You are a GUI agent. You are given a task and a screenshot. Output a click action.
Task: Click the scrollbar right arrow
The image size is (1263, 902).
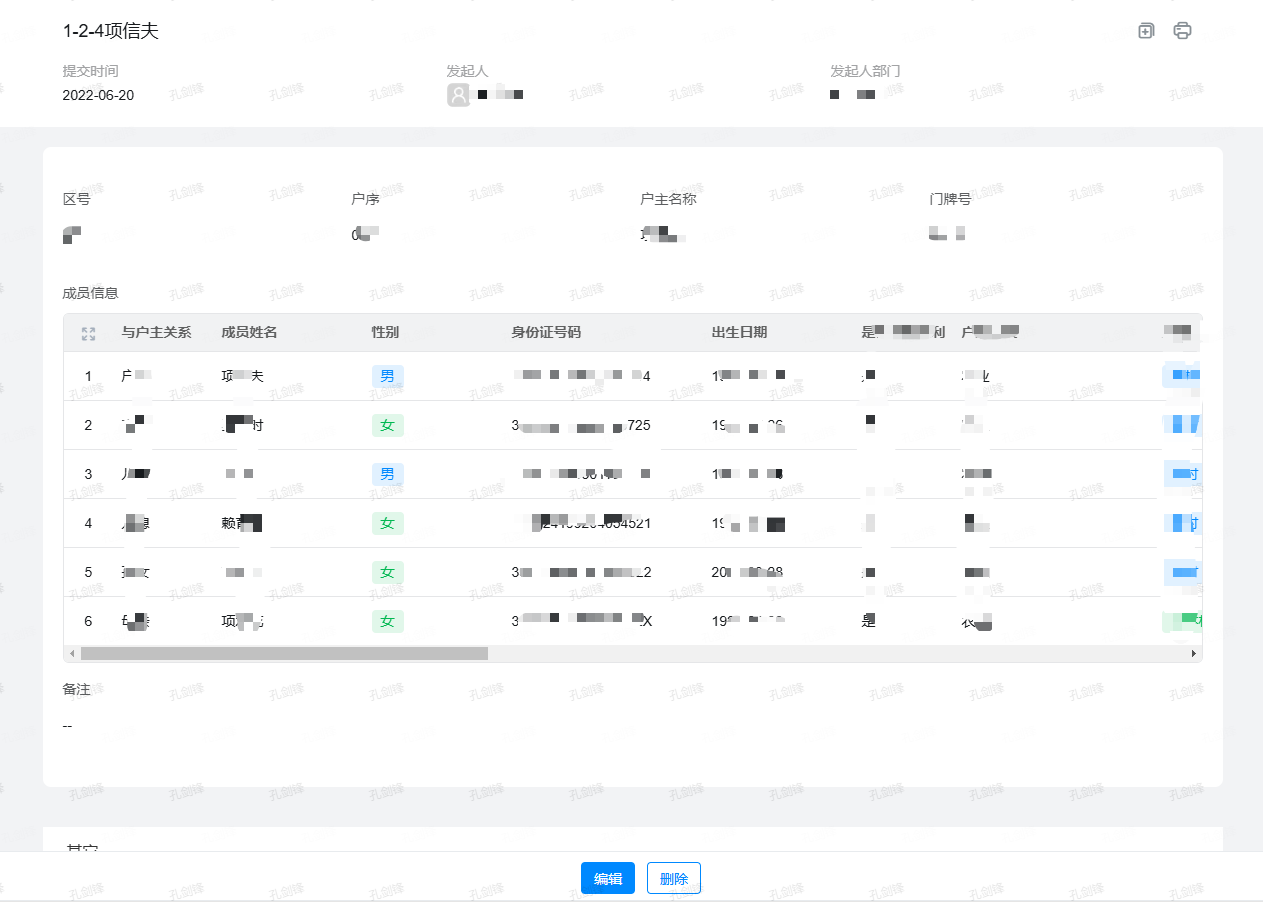coord(1194,653)
